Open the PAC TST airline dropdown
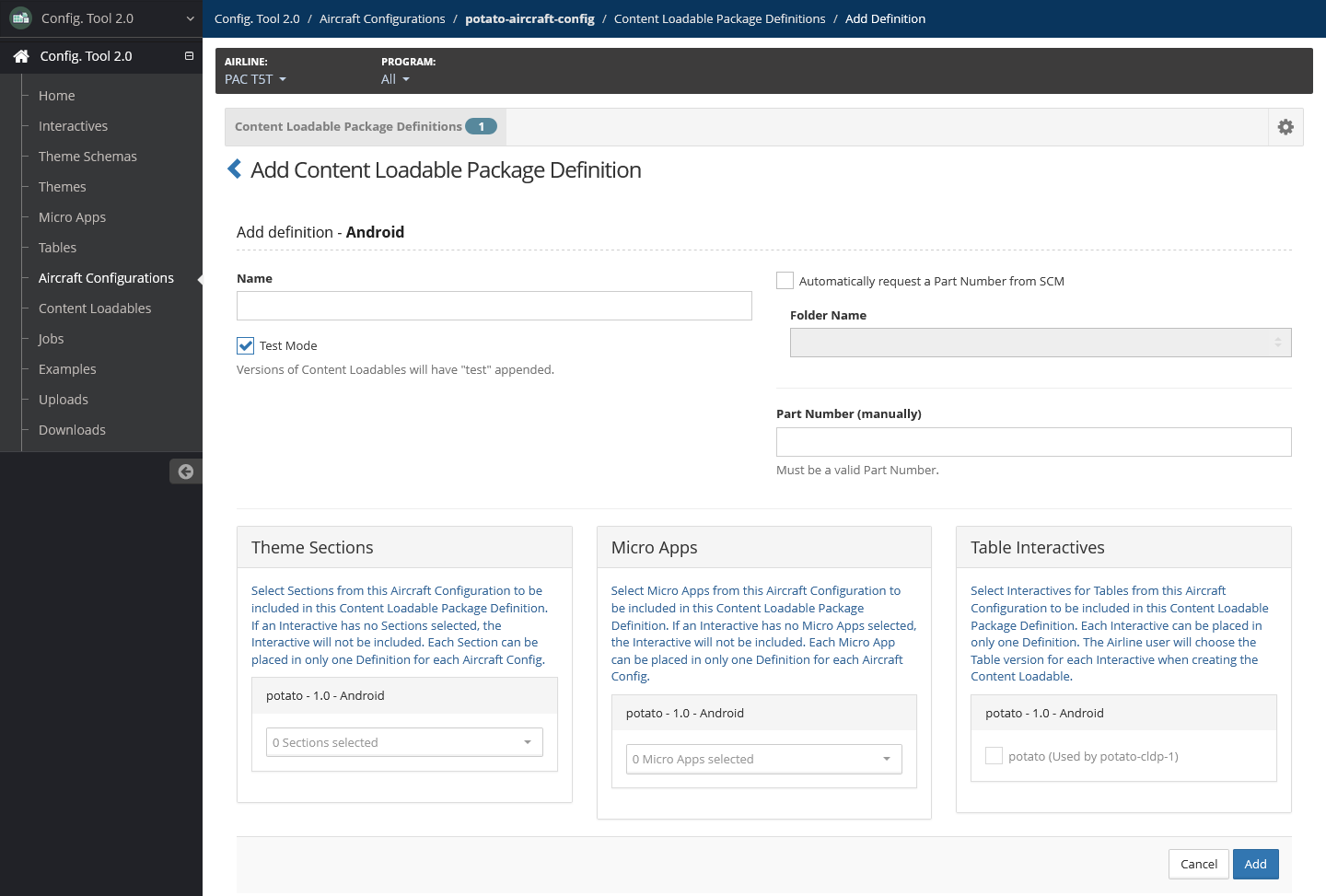 coord(255,79)
